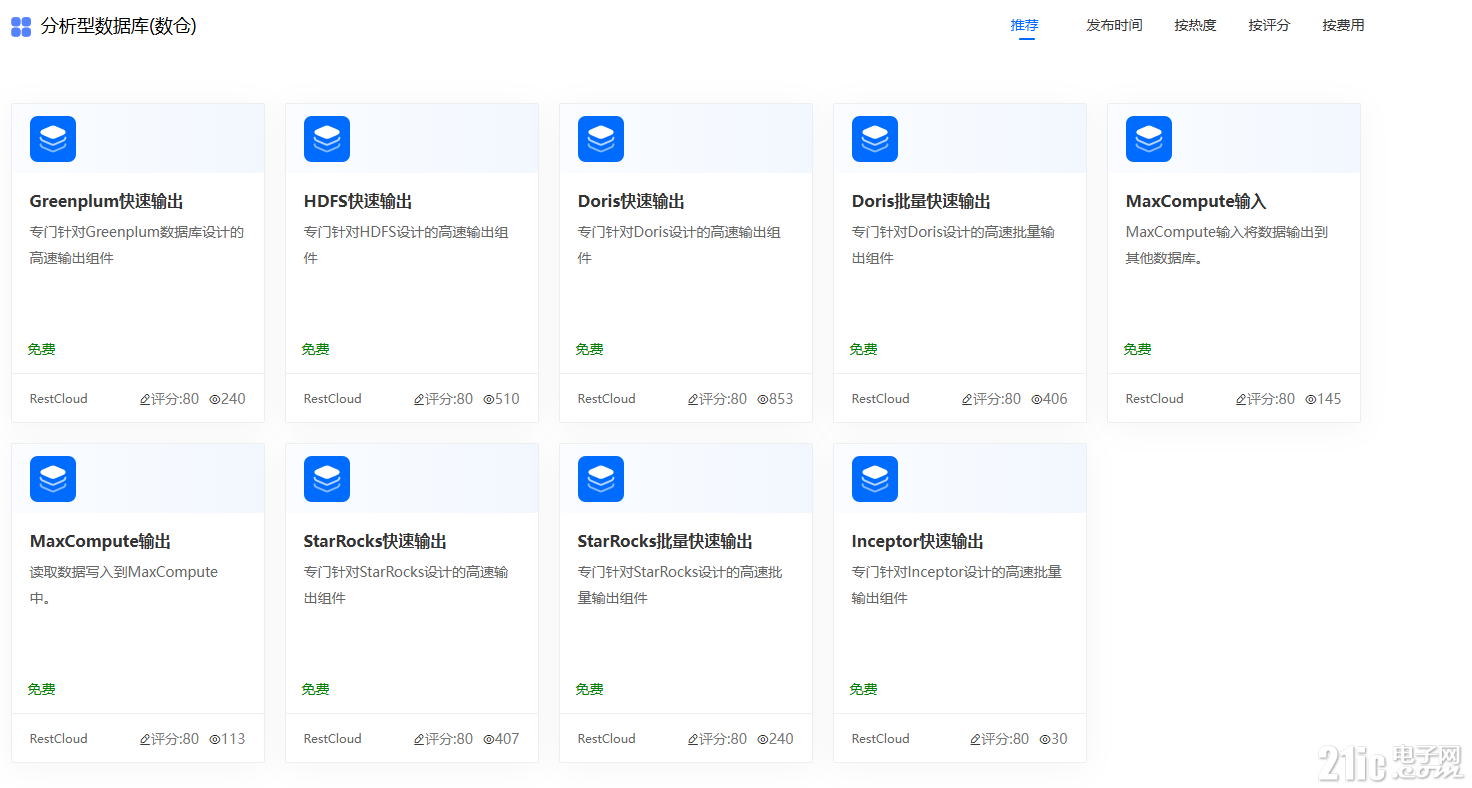Click the view-count eye icon beside 240 on Greenplum card
This screenshot has height=788, width=1472.
(x=214, y=399)
